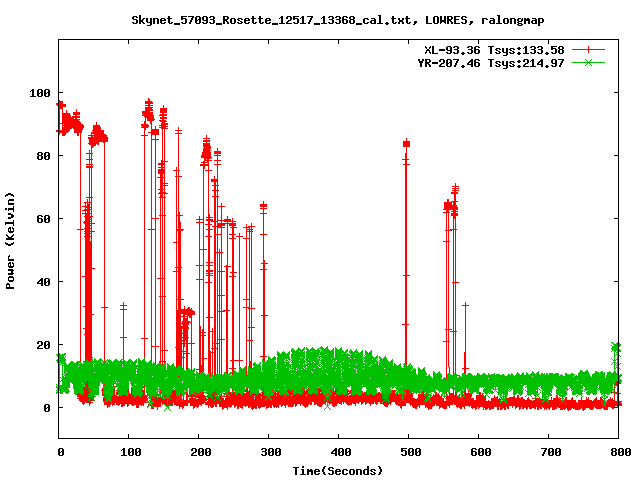Click the small red spike near 90 seconds
Image resolution: width=640 pixels, height=480 pixels.
[123, 331]
